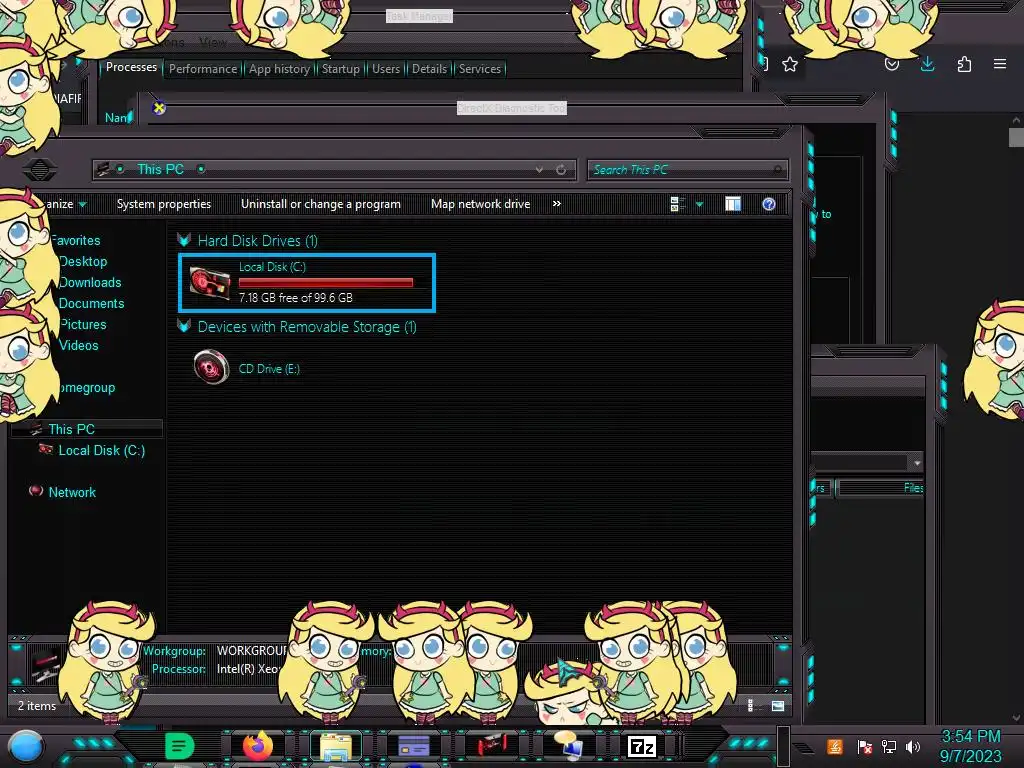The image size is (1024, 768).
Task: Switch to Task Manager Performance tab
Action: point(203,69)
